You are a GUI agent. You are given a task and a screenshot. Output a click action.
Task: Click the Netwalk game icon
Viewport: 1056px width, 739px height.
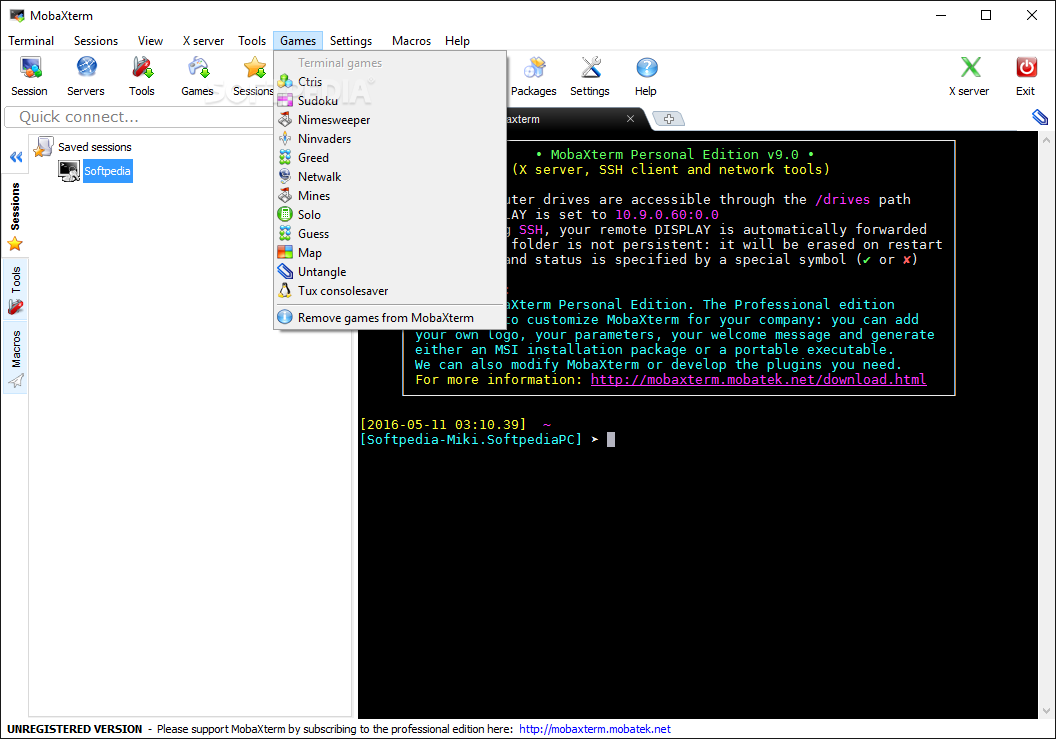coord(286,176)
